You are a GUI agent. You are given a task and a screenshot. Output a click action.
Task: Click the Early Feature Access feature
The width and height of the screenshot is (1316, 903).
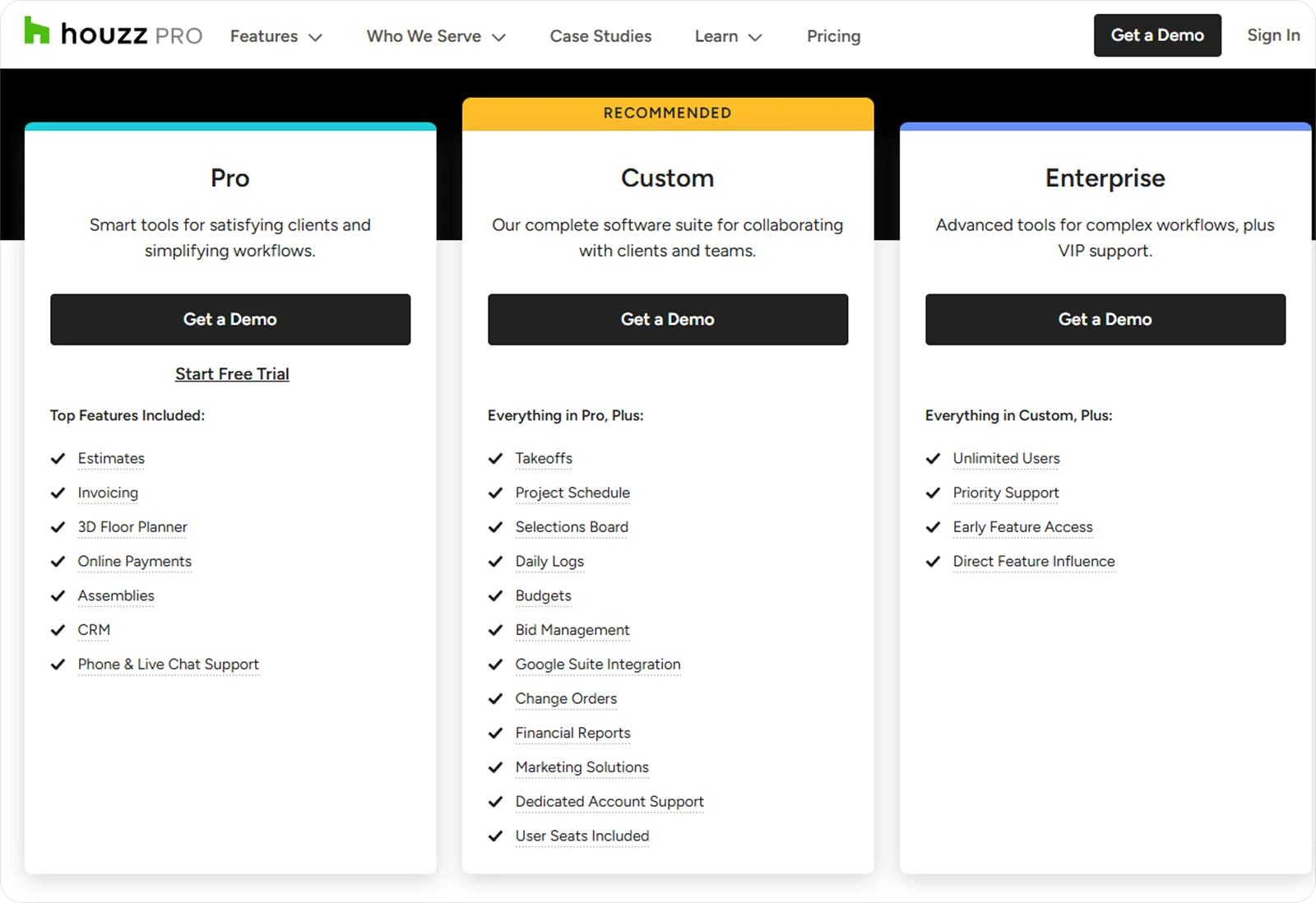click(1022, 527)
